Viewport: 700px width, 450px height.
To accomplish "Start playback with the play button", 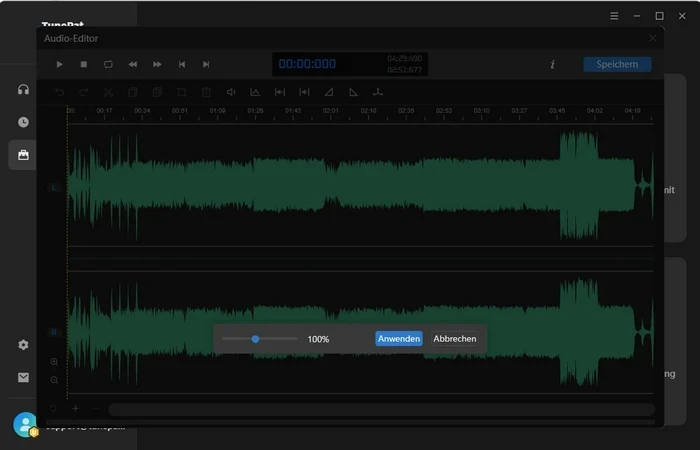I will click(x=59, y=64).
